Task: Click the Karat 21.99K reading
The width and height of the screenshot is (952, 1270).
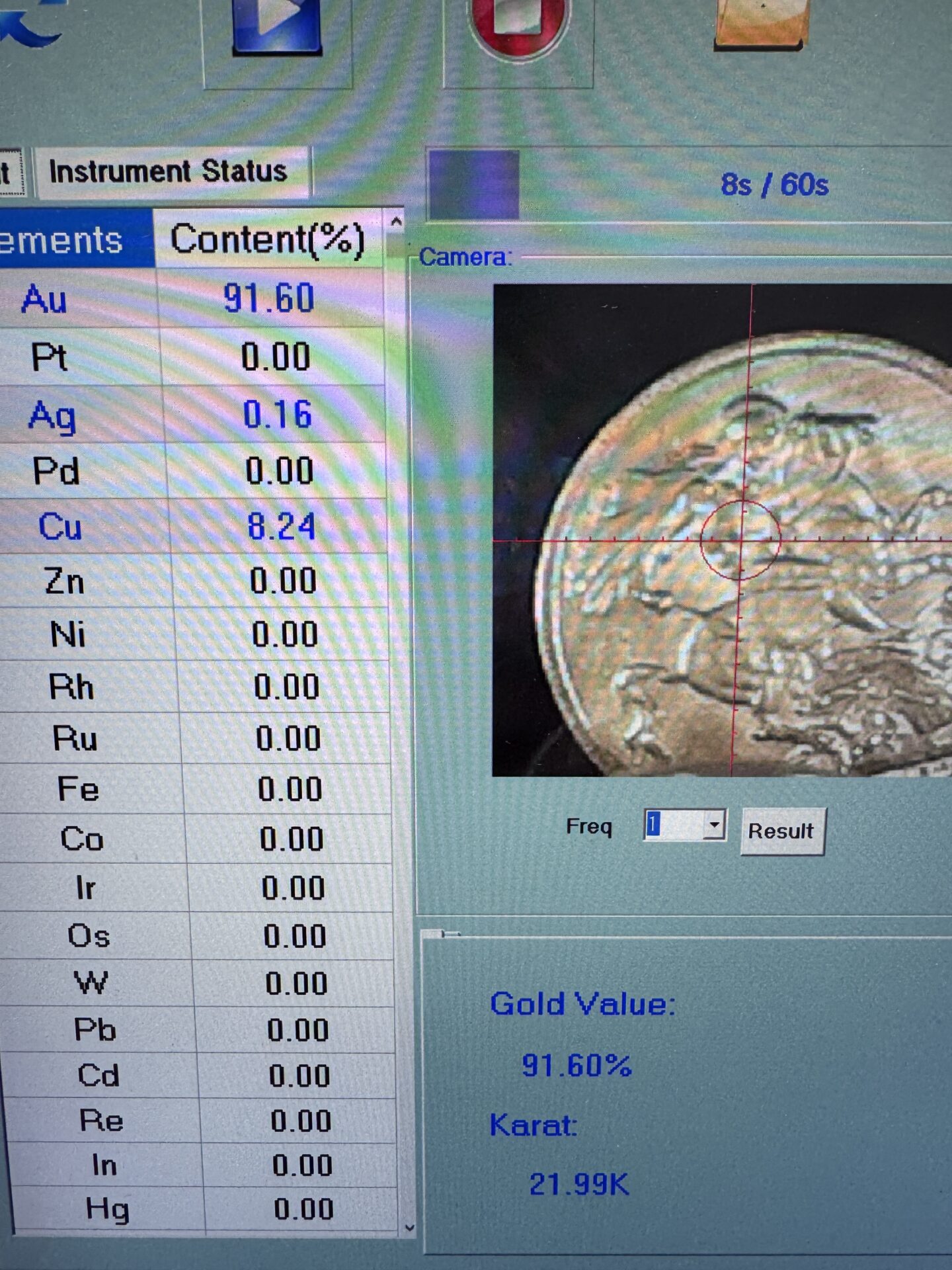Action: (579, 1183)
